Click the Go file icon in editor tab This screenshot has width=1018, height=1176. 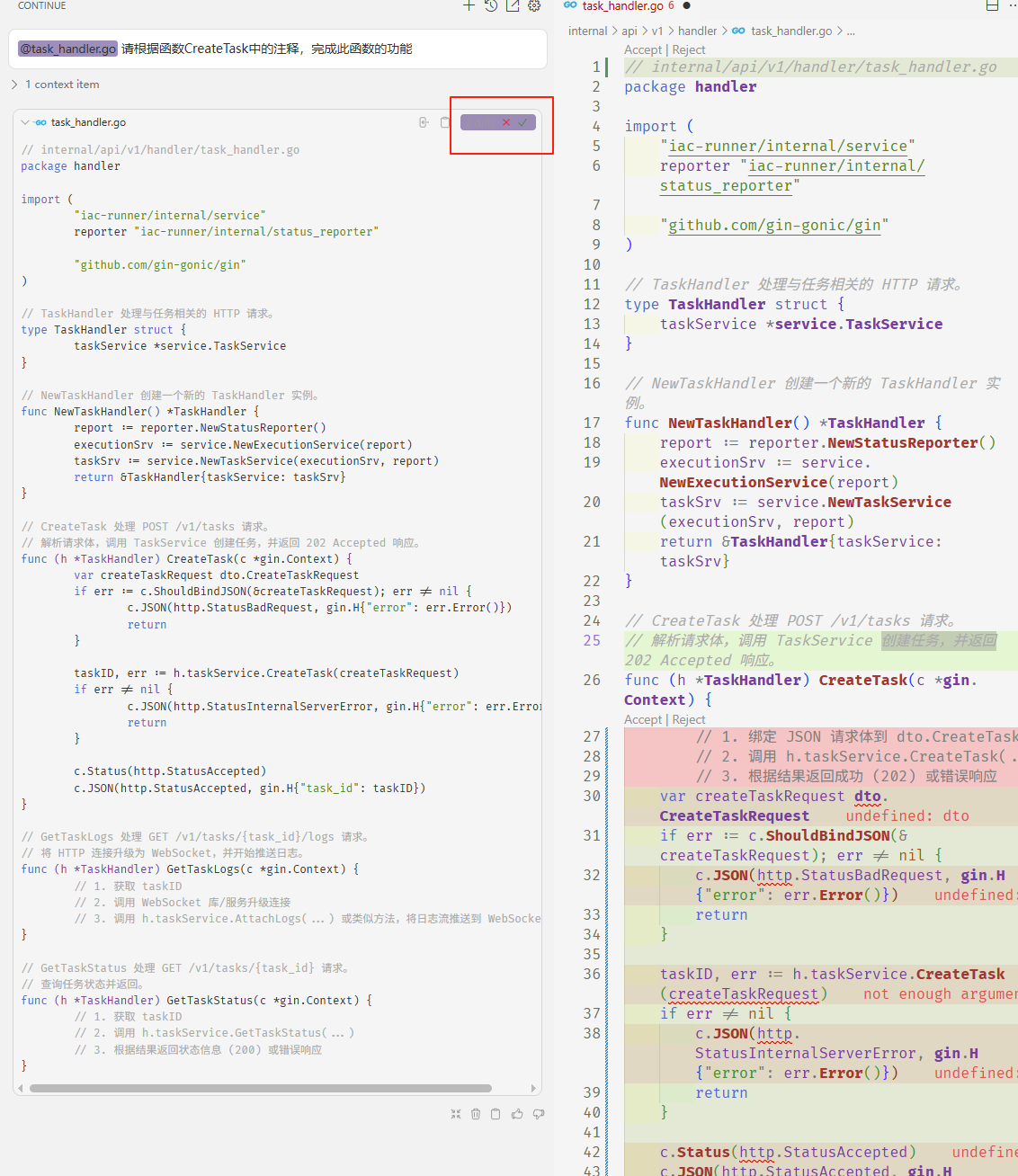[570, 5]
